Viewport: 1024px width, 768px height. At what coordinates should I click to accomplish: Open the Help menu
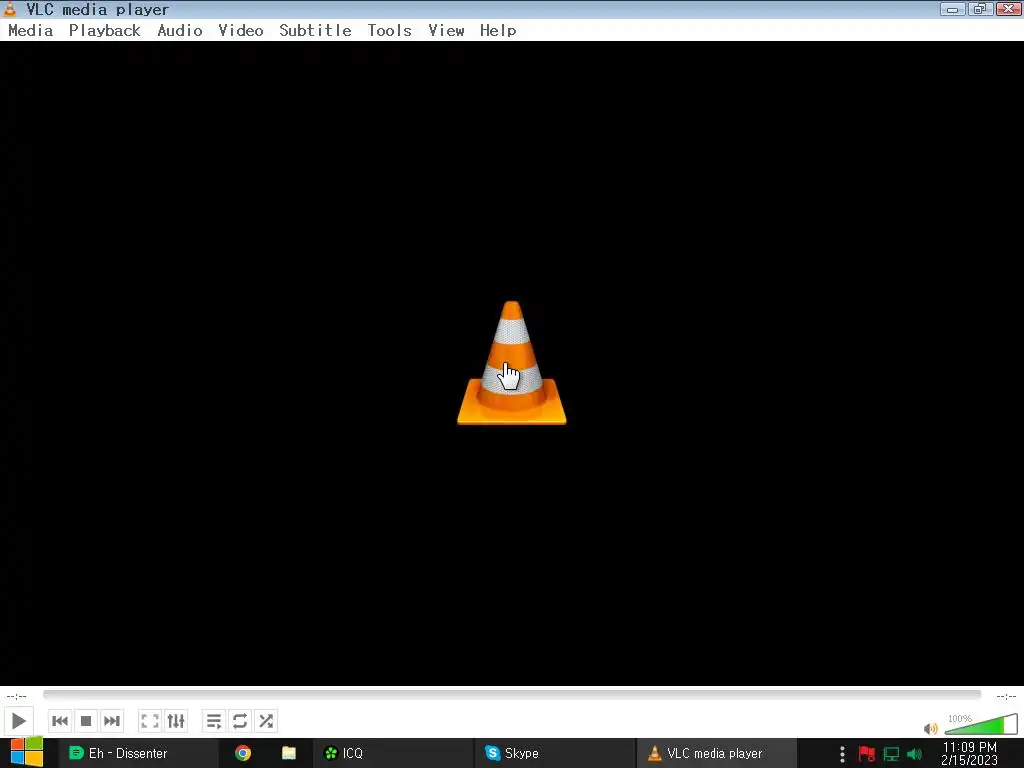point(498,31)
